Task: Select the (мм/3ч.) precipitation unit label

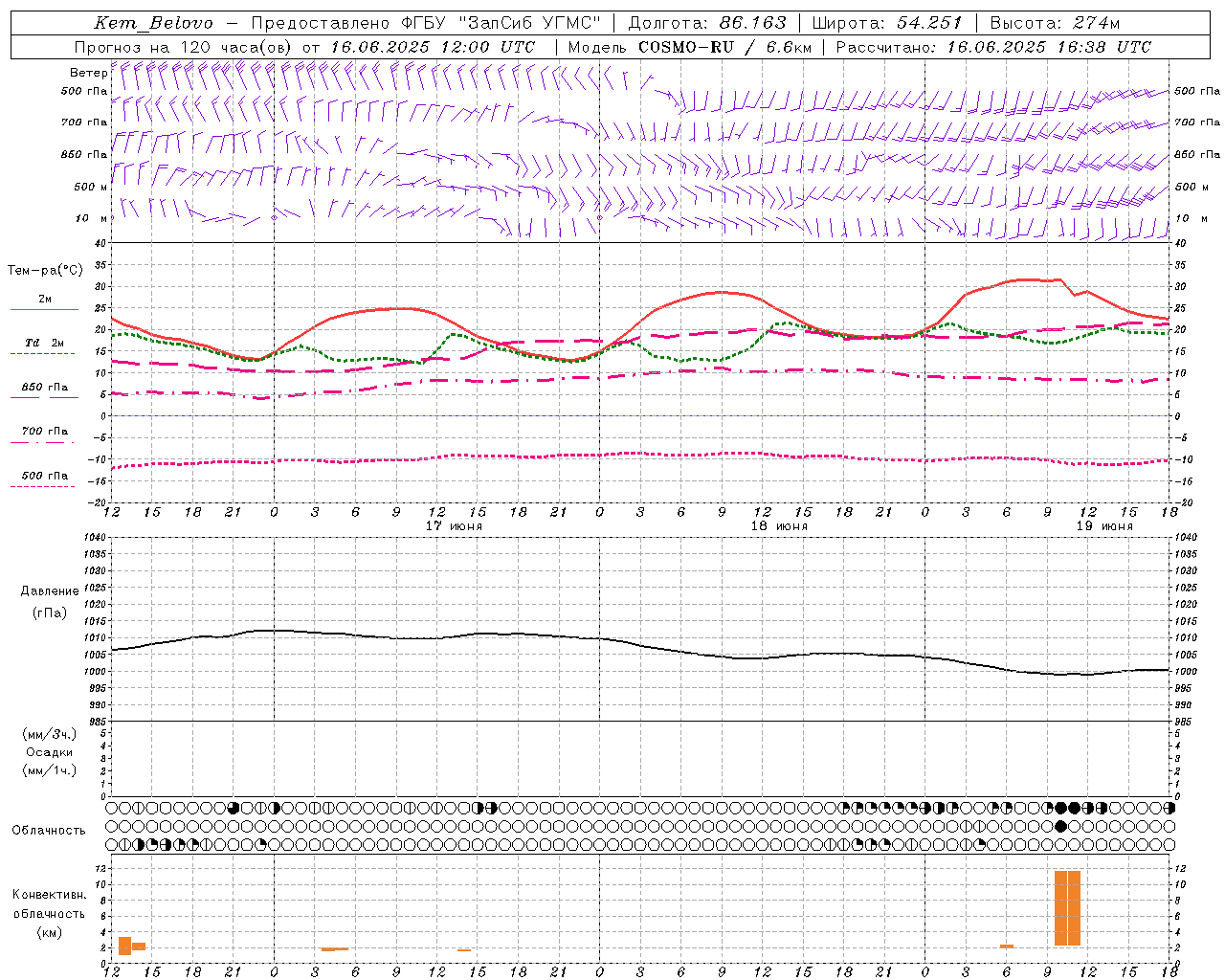Action: click(x=50, y=734)
